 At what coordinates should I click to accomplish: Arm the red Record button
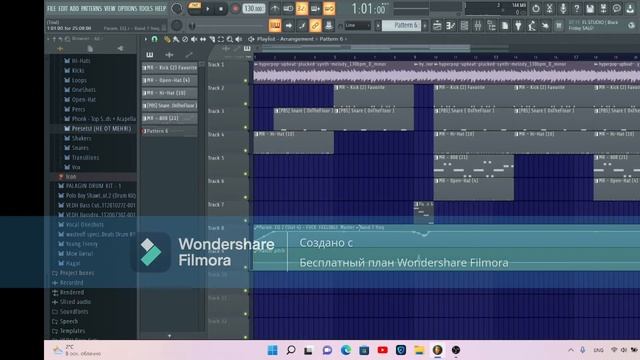pyautogui.click(x=235, y=9)
